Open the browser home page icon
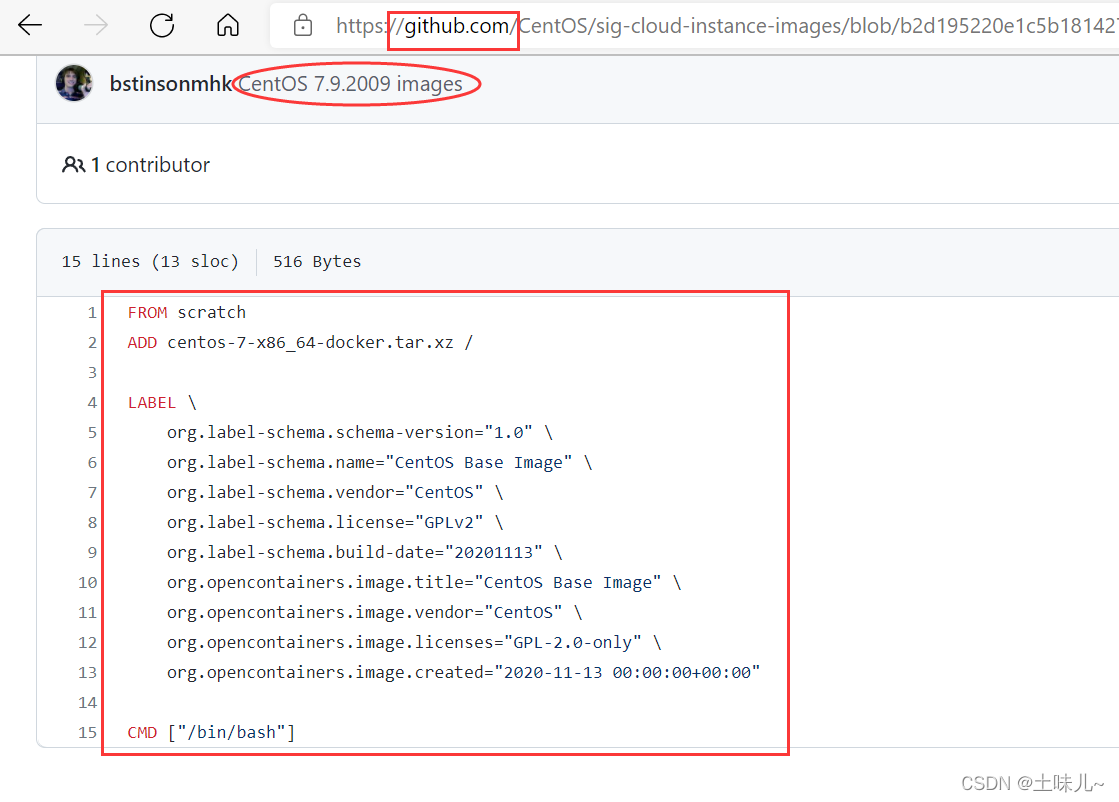 (228, 26)
